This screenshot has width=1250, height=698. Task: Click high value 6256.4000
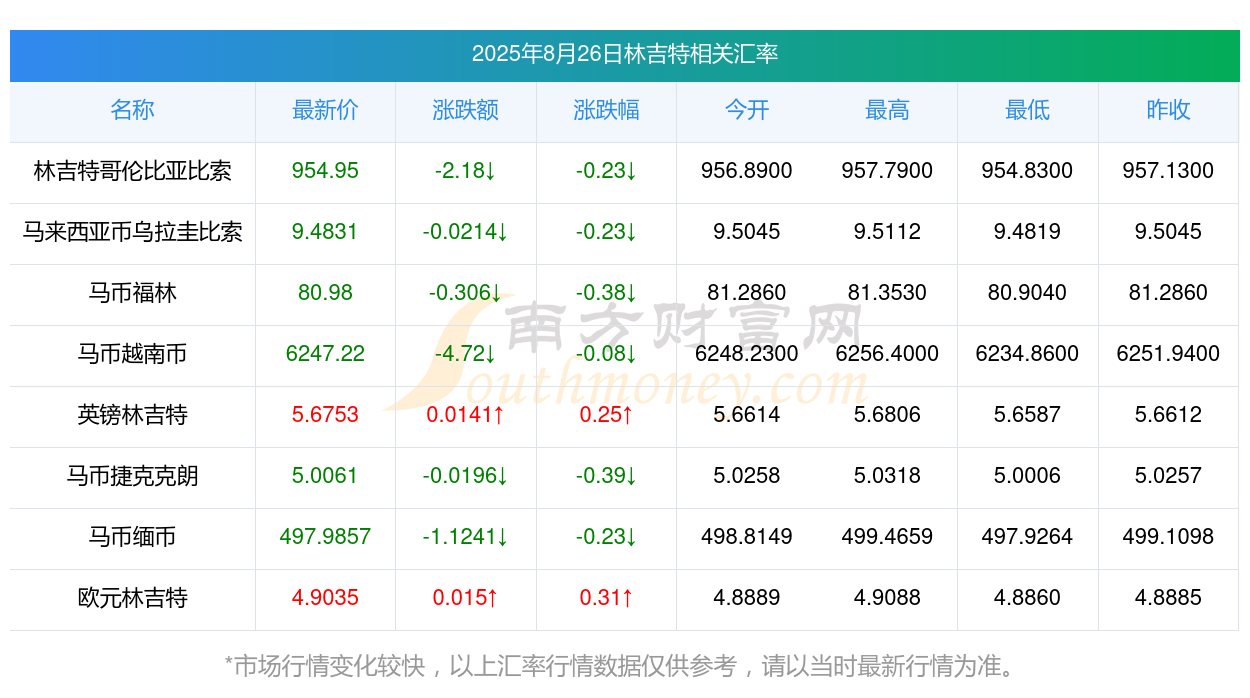[x=887, y=354]
